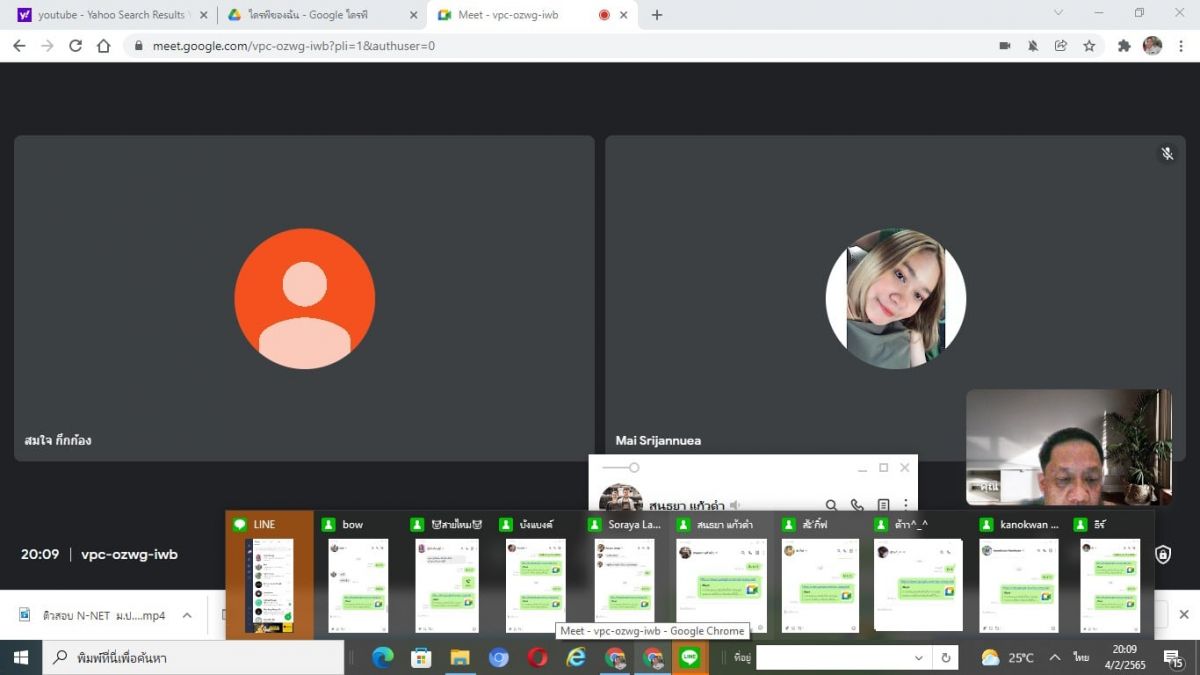1200x675 pixels.
Task: Open the new tab button
Action: [x=657, y=15]
